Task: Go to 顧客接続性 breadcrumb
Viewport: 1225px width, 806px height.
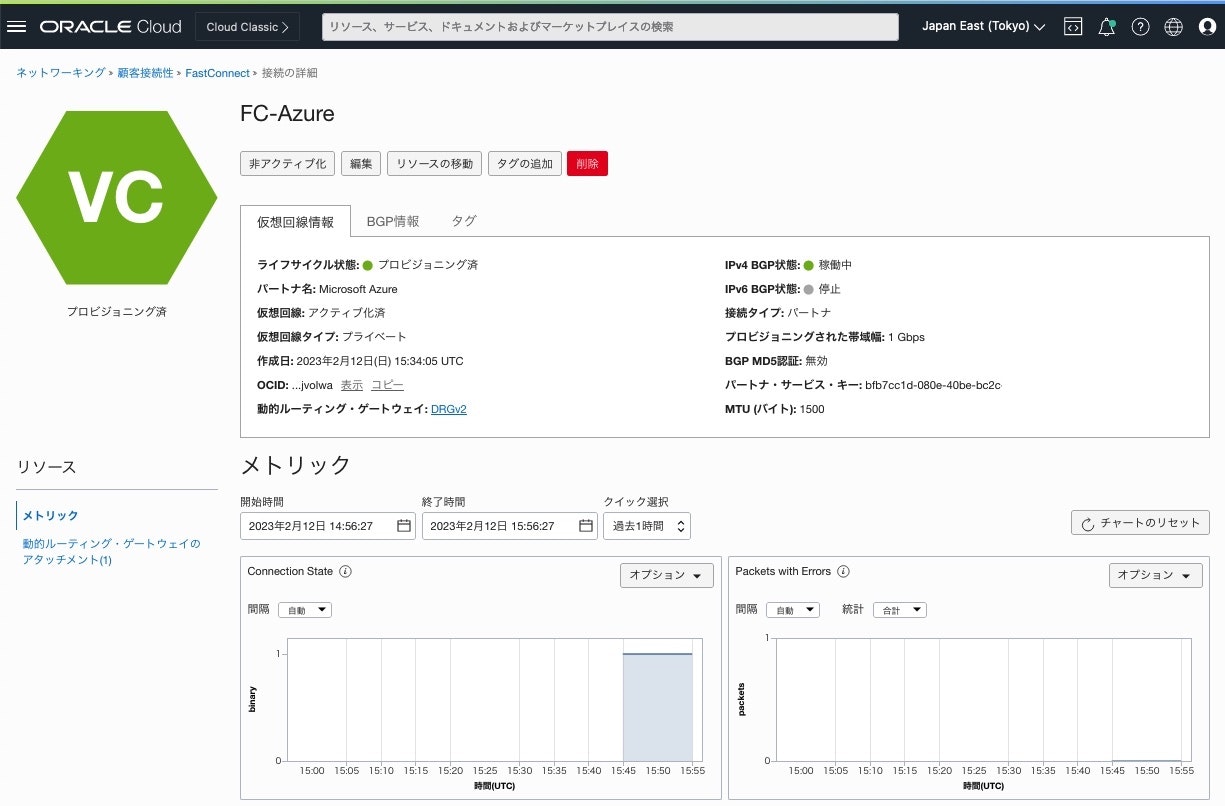Action: [x=145, y=73]
